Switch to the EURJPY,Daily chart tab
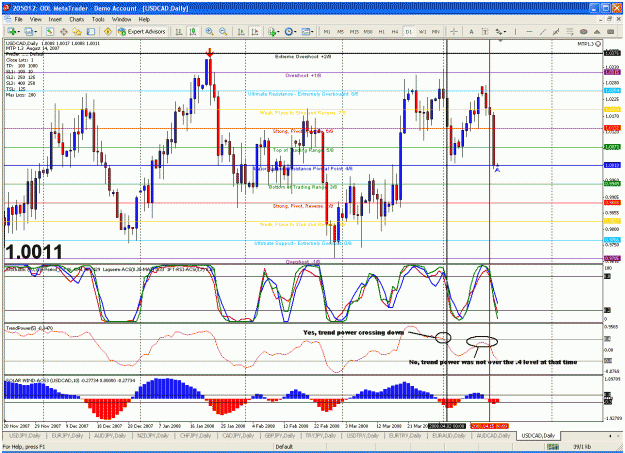The height and width of the screenshot is (453, 625). pos(67,436)
